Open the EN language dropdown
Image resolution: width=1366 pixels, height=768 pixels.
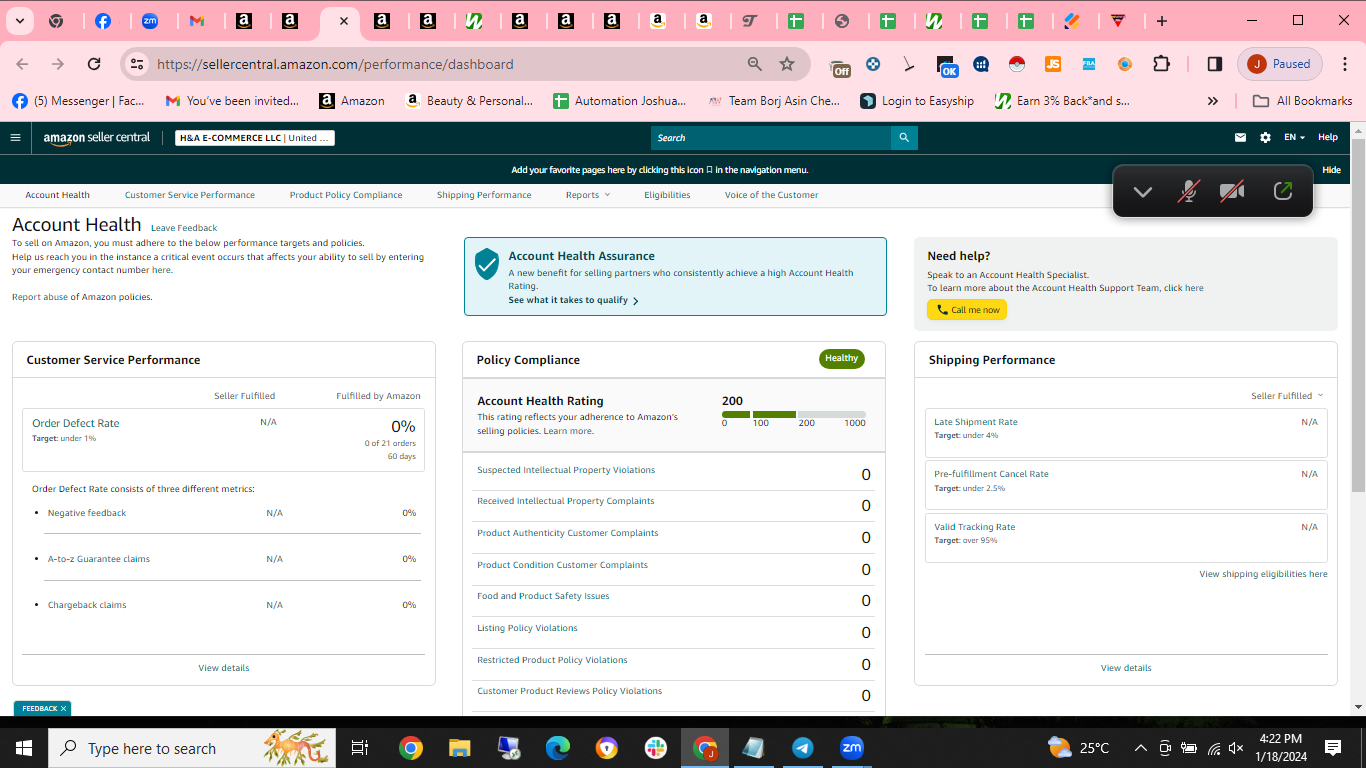pyautogui.click(x=1294, y=138)
